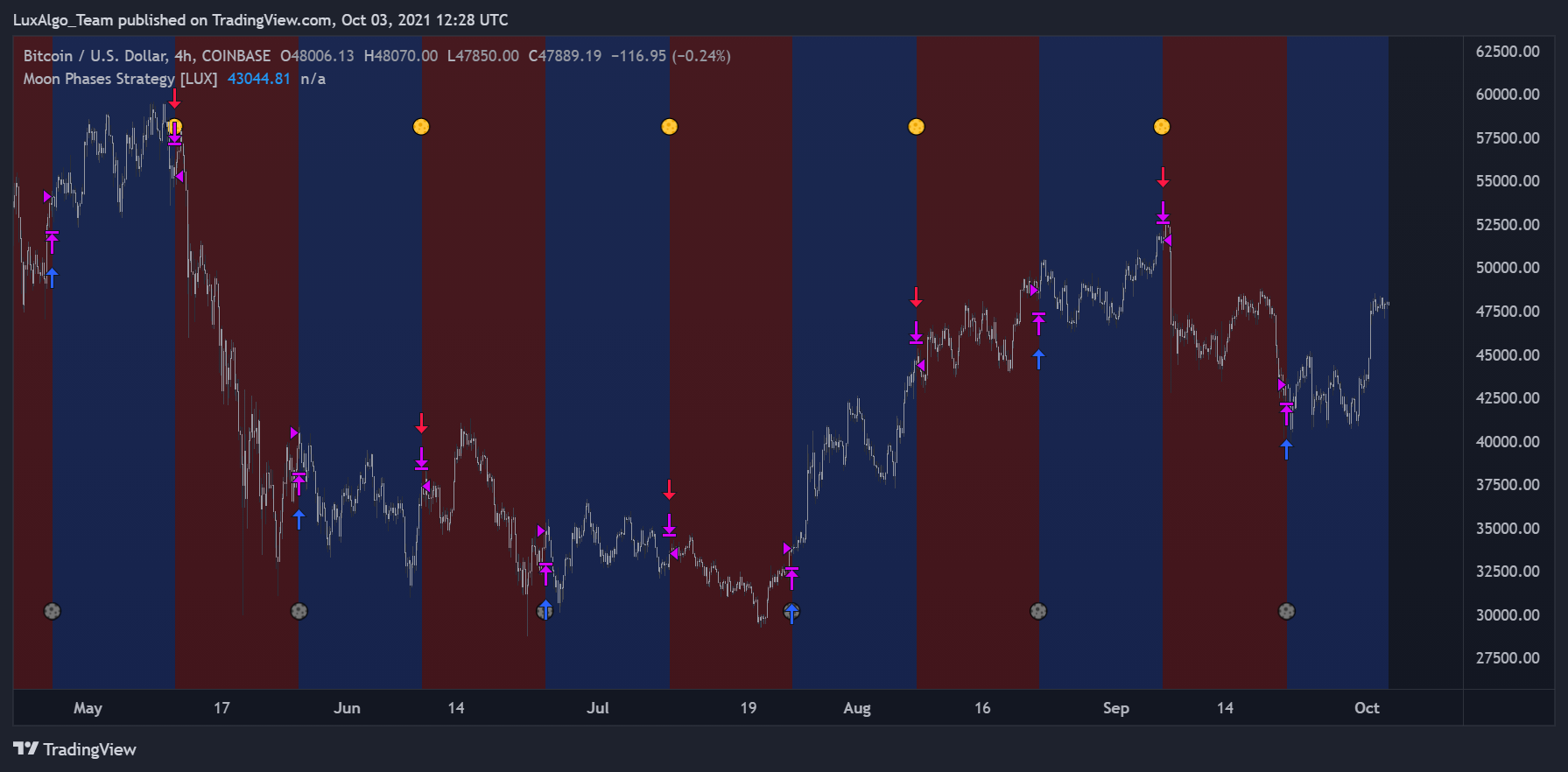Click the Aug label on time axis
Image resolution: width=1568 pixels, height=772 pixels.
pos(857,708)
